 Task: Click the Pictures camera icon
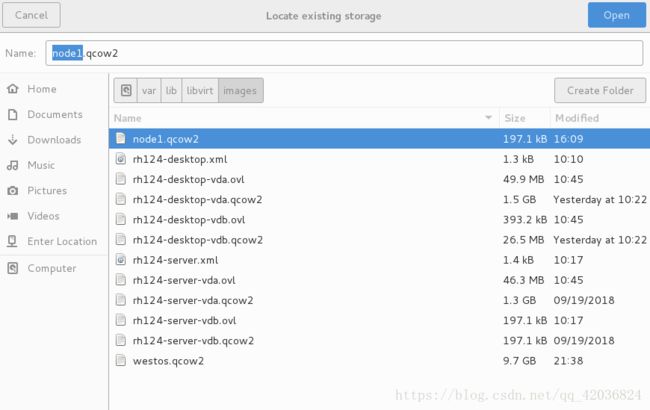[13, 191]
